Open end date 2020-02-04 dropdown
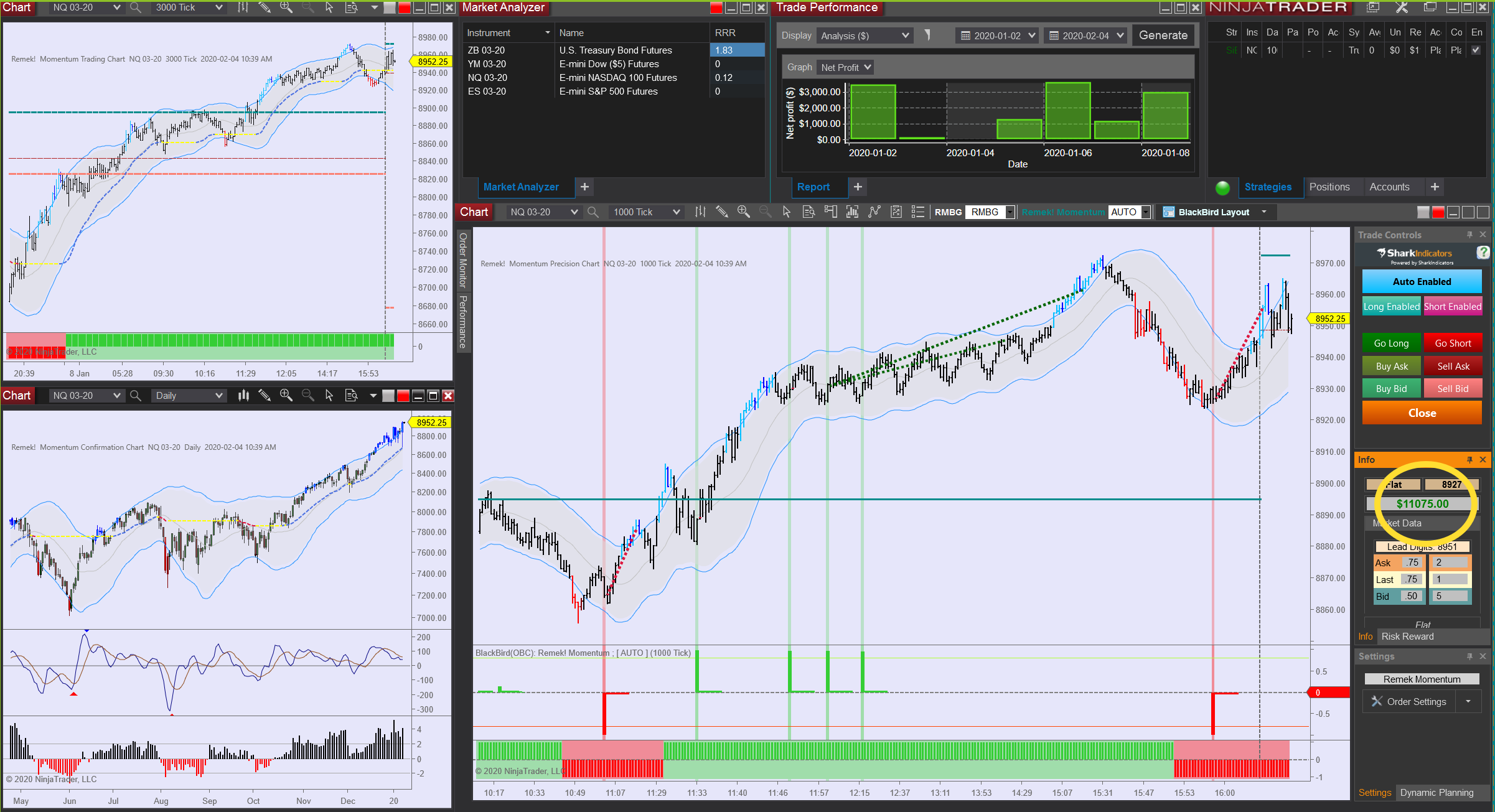Screen dimensions: 1495x812 point(1086,35)
